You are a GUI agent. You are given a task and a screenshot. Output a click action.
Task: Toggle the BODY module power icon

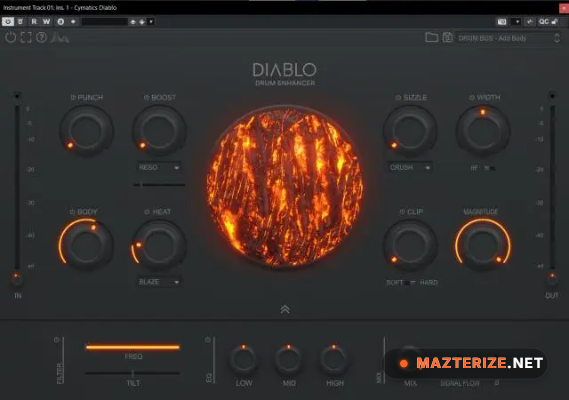(72, 212)
